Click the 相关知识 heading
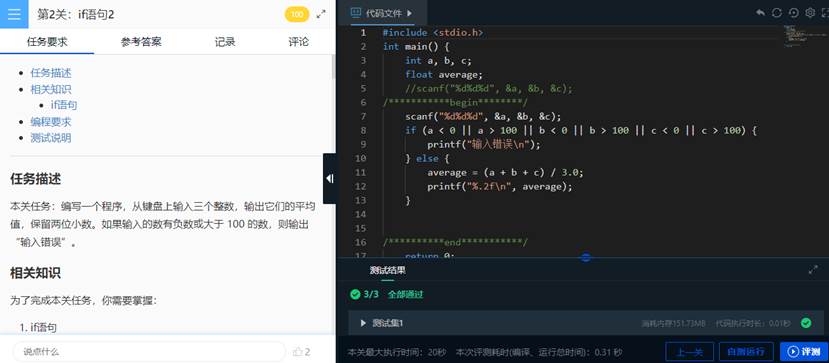This screenshot has width=829, height=363. click(35, 273)
